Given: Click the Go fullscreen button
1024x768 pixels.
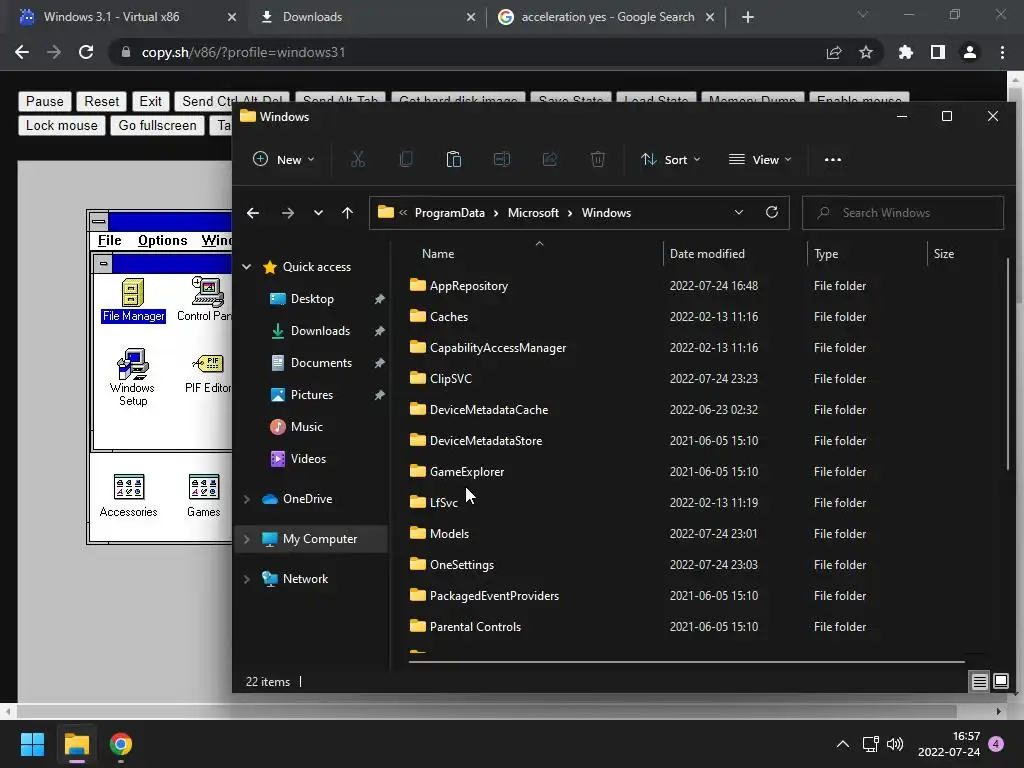Looking at the screenshot, I should tap(157, 125).
